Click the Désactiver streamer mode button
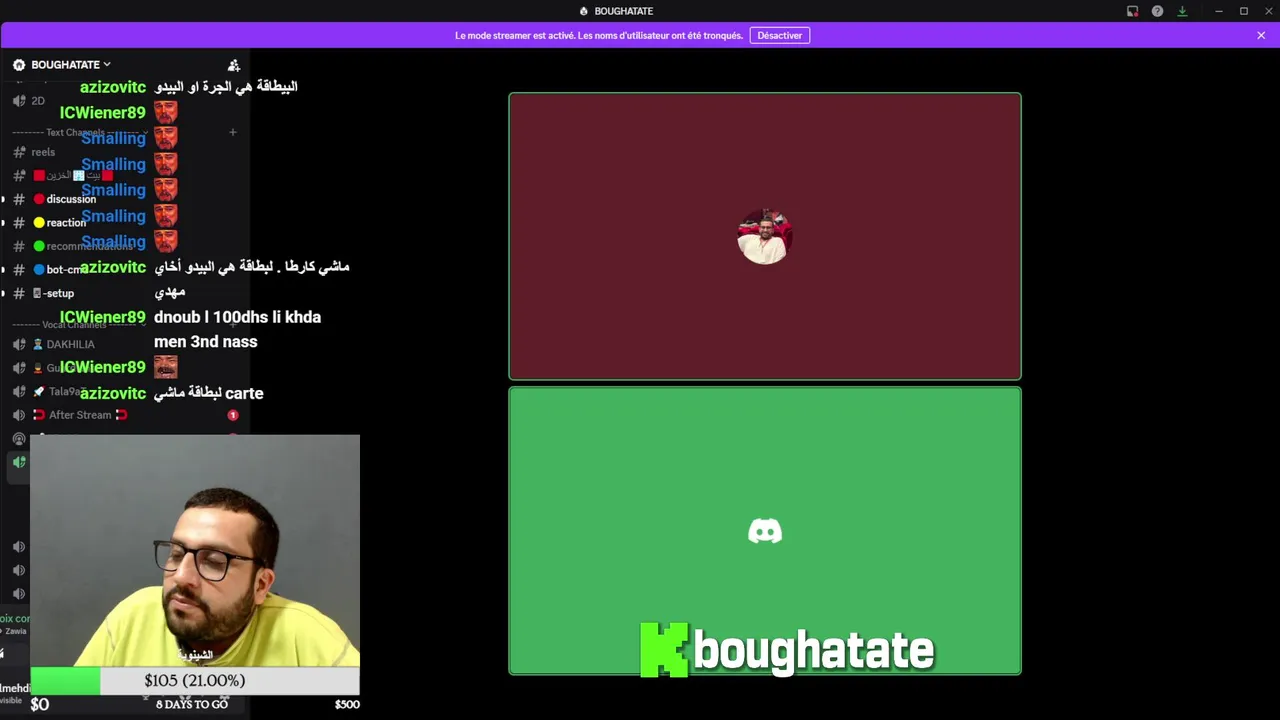1280x720 pixels. pyautogui.click(x=779, y=35)
